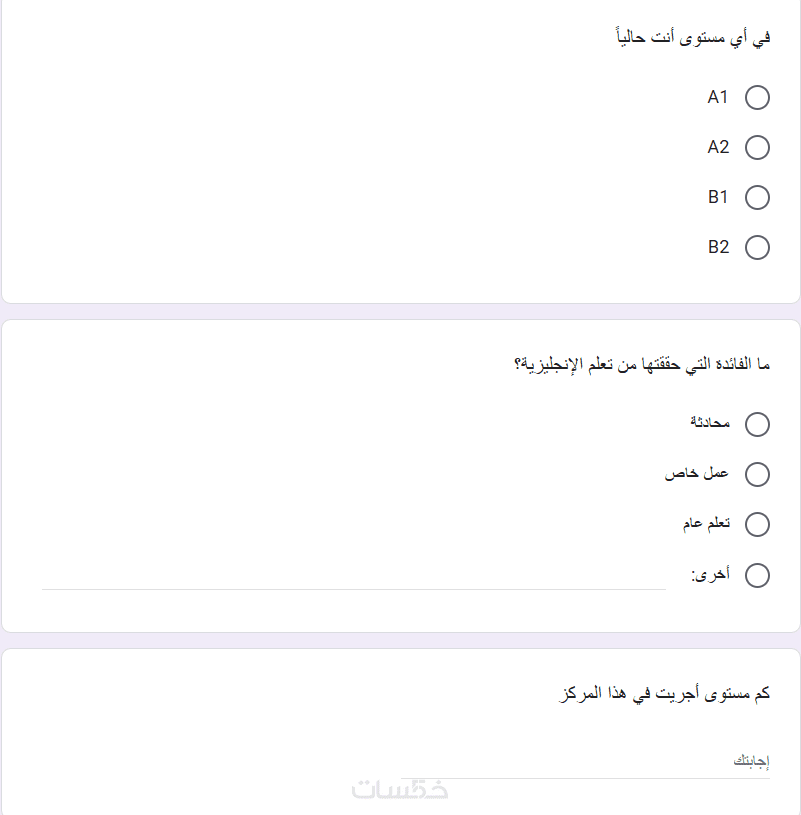Pick the B2 level radio circle

757,247
